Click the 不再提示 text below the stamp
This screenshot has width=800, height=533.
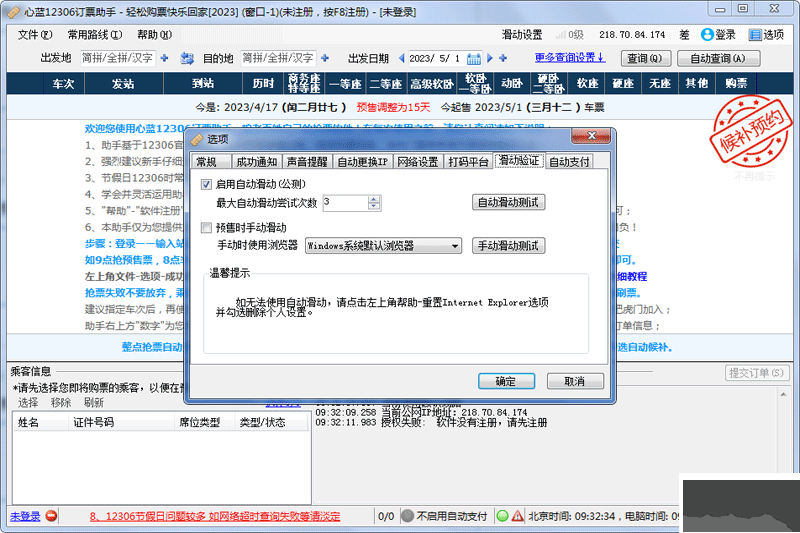pyautogui.click(x=754, y=176)
